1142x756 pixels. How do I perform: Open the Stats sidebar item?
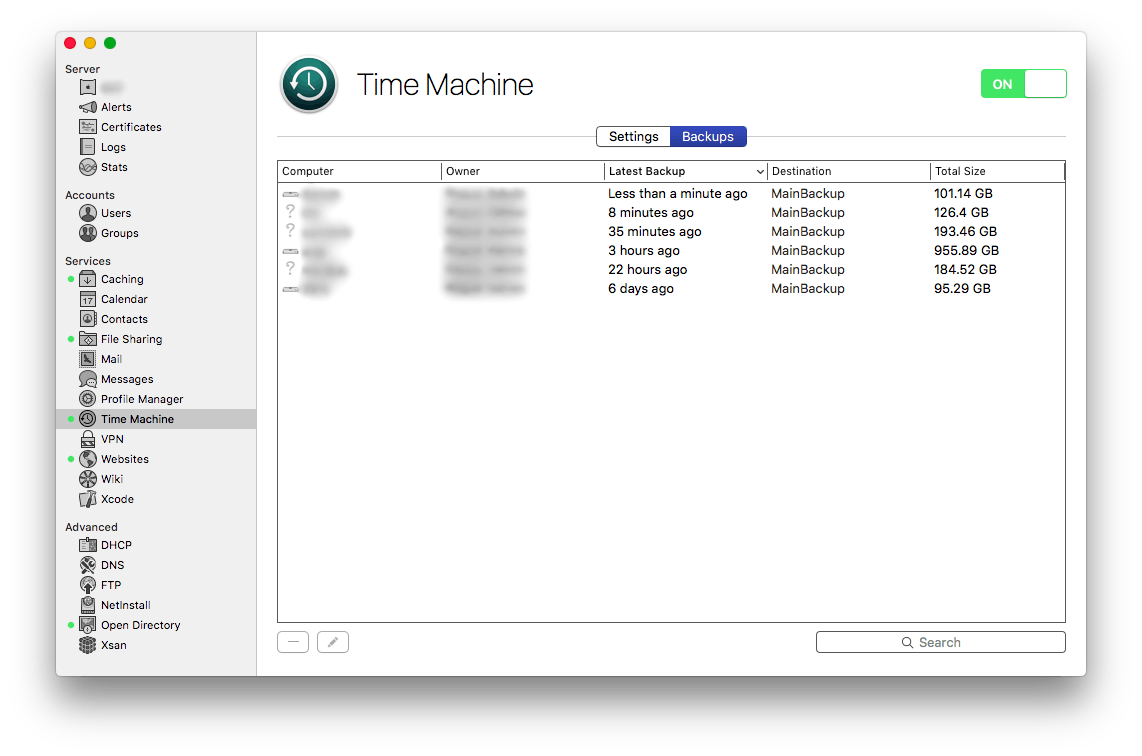coord(103,167)
